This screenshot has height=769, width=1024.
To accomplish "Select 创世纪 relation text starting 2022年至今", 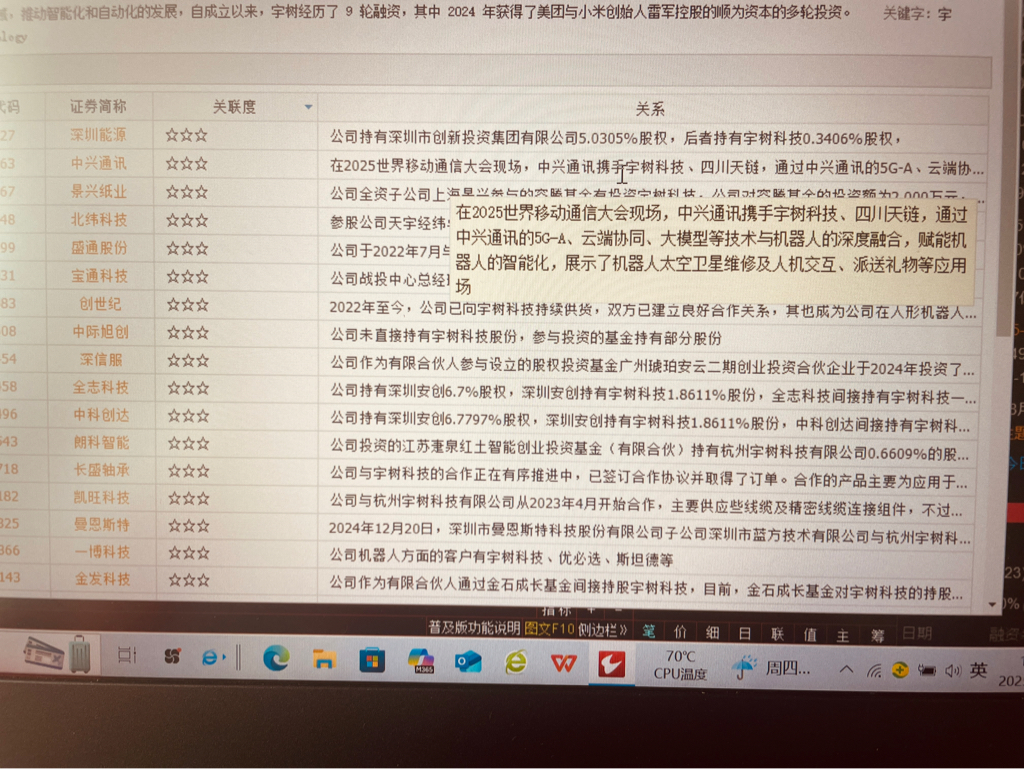I will click(x=652, y=309).
